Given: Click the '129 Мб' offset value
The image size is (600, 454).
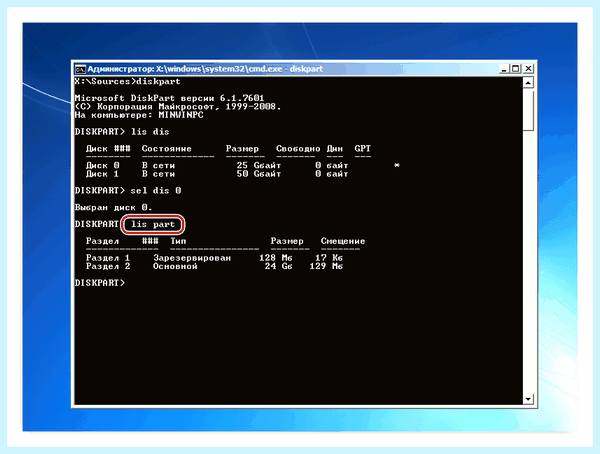Looking at the screenshot, I should click(x=326, y=266).
